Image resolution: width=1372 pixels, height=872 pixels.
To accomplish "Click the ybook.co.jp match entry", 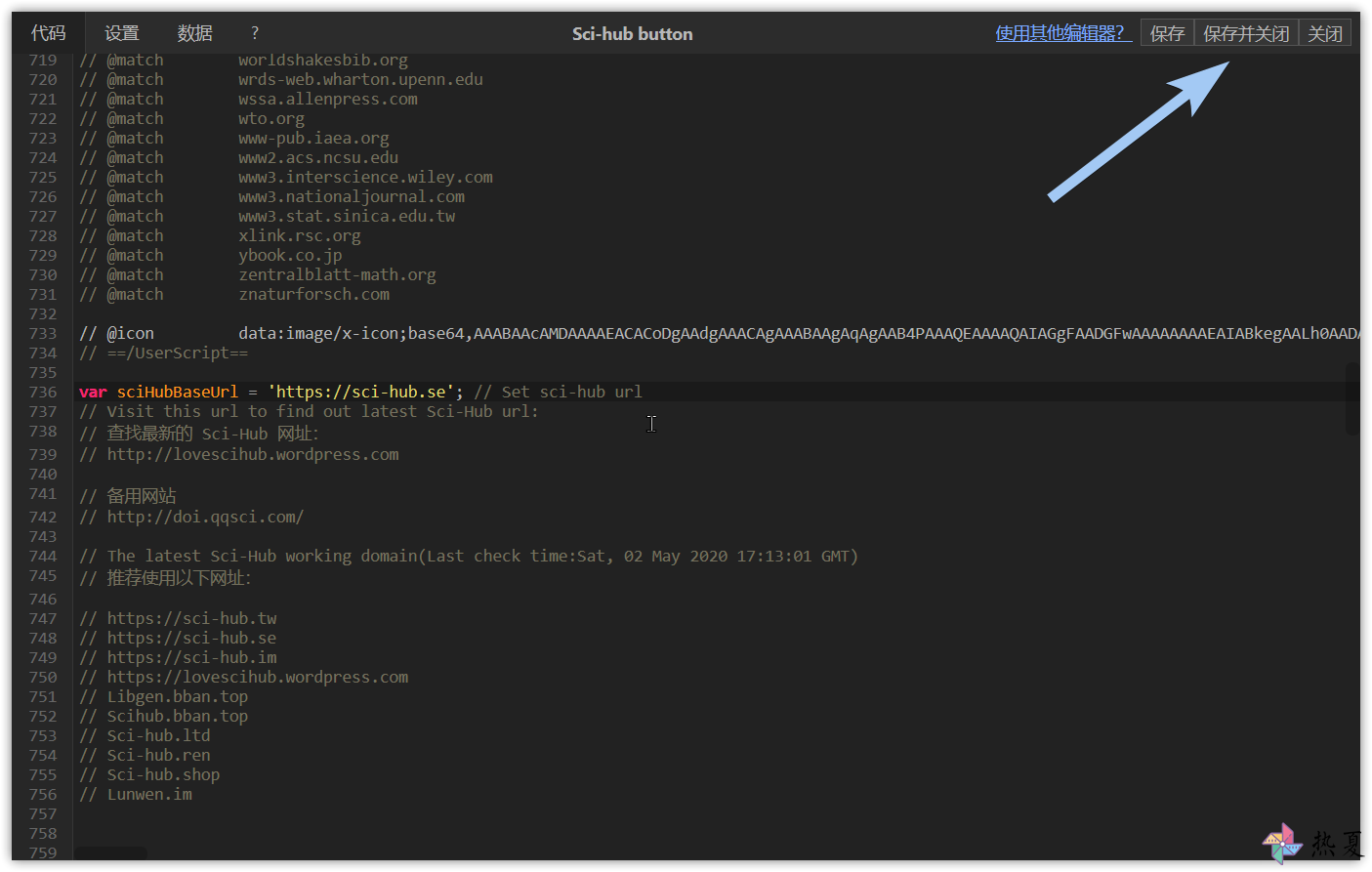I will pyautogui.click(x=290, y=255).
